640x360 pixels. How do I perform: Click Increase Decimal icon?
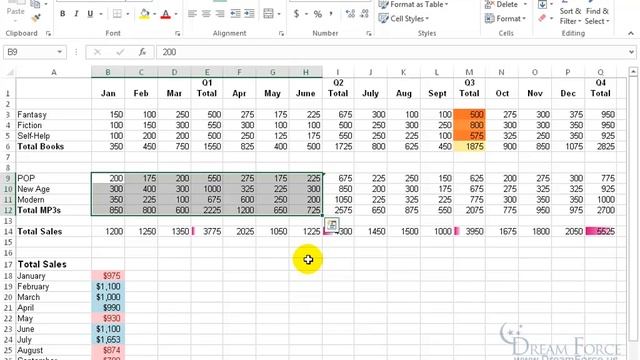(350, 14)
